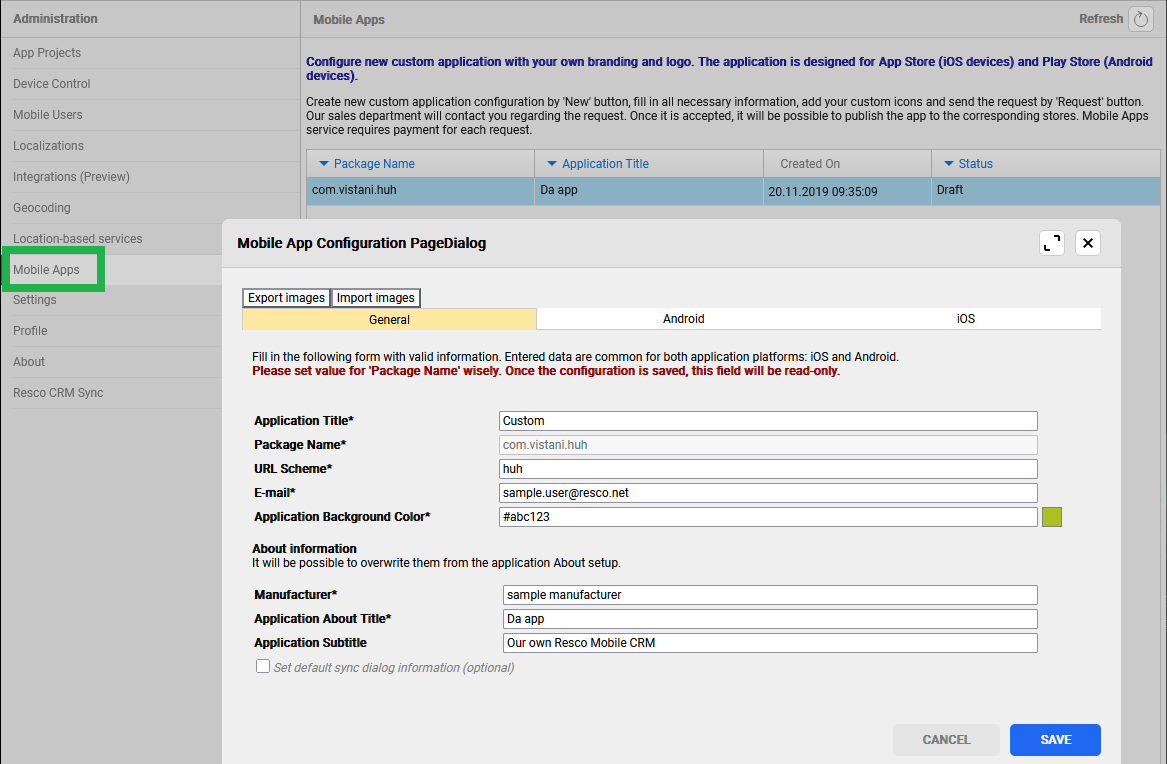Click the Refresh circular arrow icon

pyautogui.click(x=1140, y=19)
